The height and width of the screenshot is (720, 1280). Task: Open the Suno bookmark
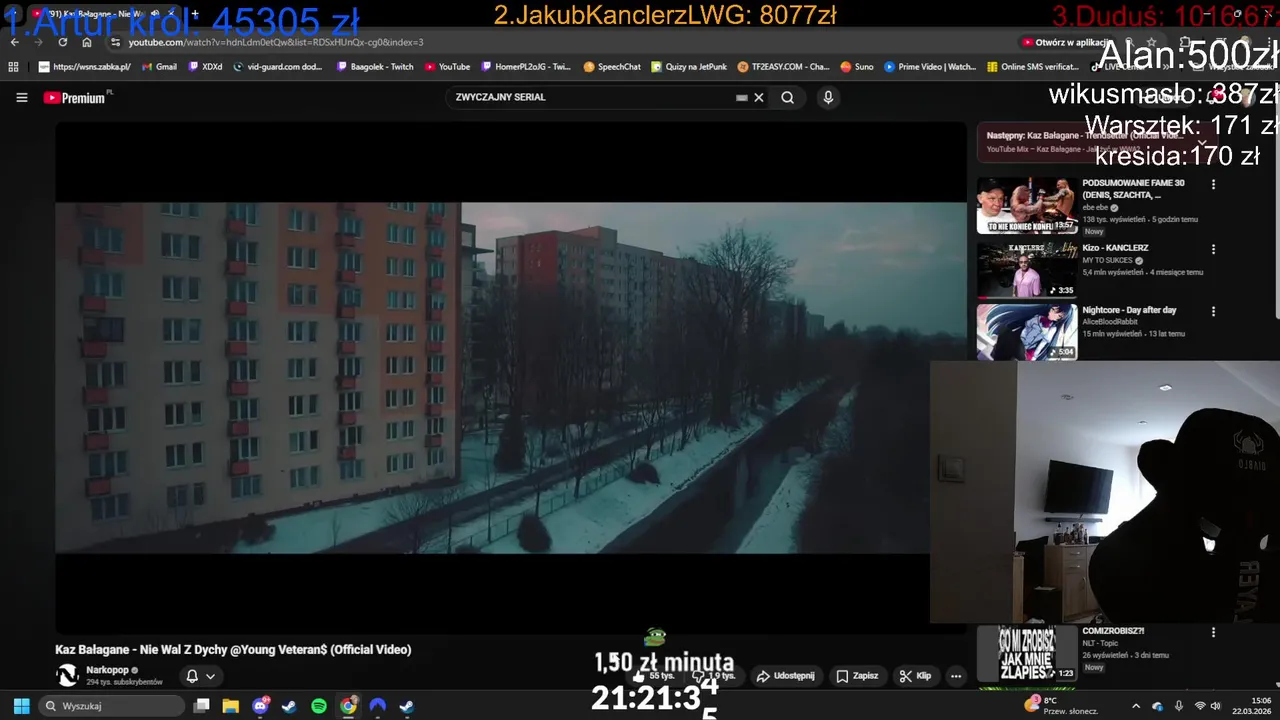(857, 67)
